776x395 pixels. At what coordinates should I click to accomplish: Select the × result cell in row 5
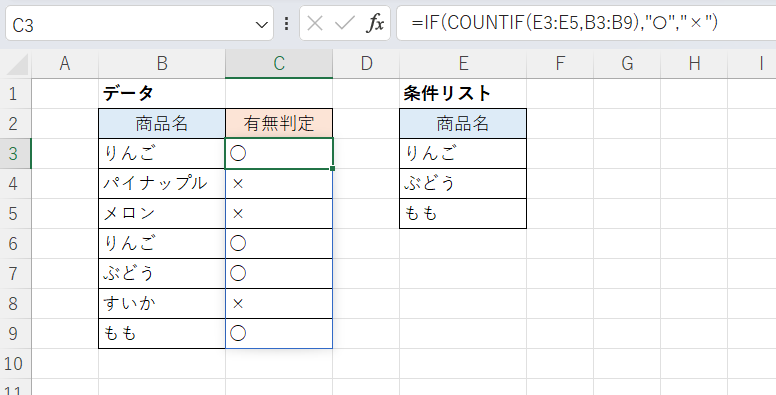point(279,213)
